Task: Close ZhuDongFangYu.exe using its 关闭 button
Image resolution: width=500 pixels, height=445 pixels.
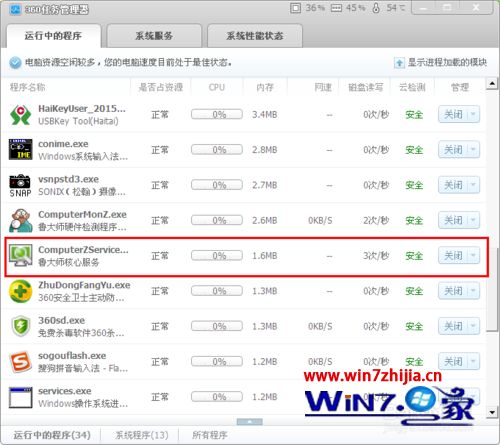Action: point(453,291)
